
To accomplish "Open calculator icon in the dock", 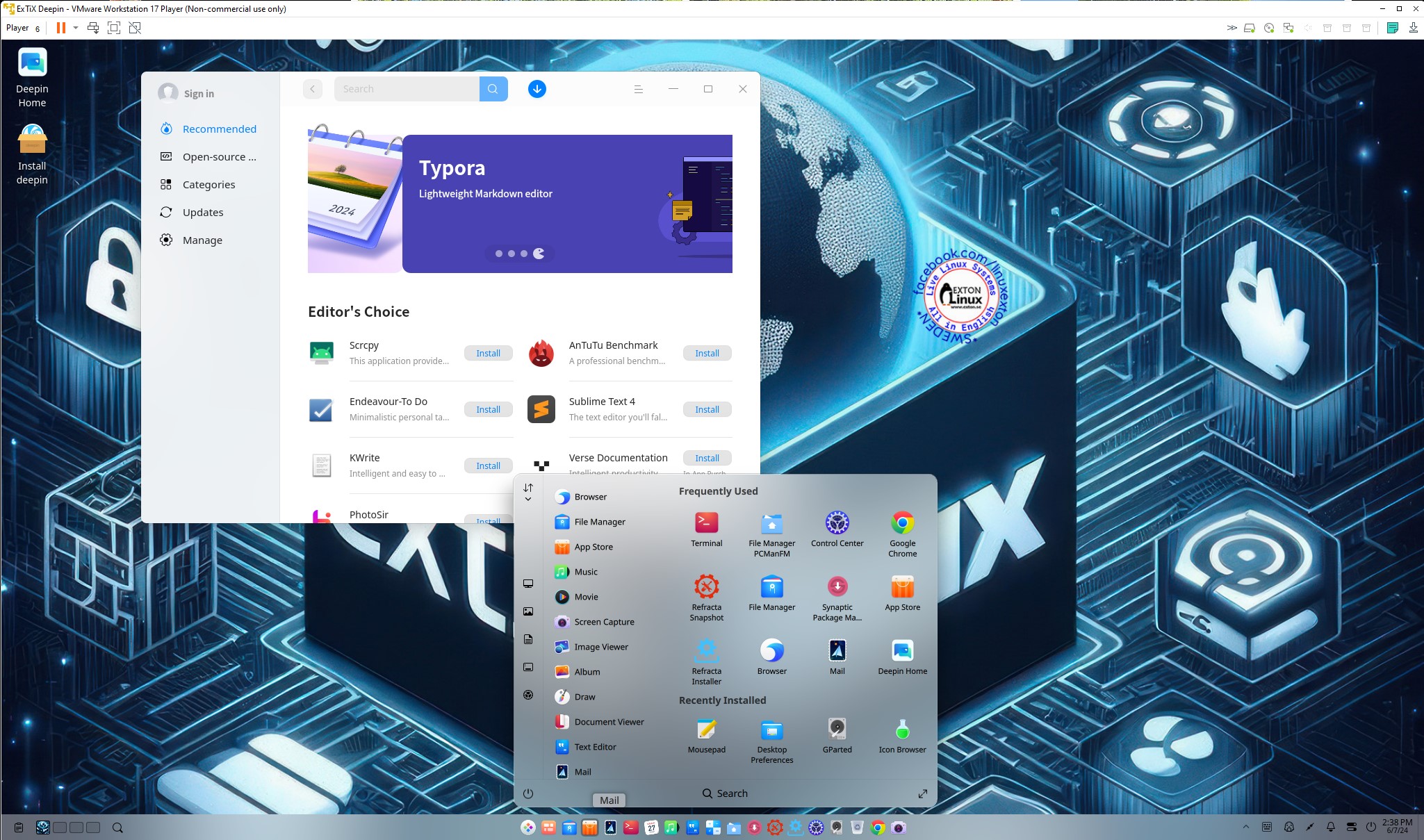I will coord(713,827).
